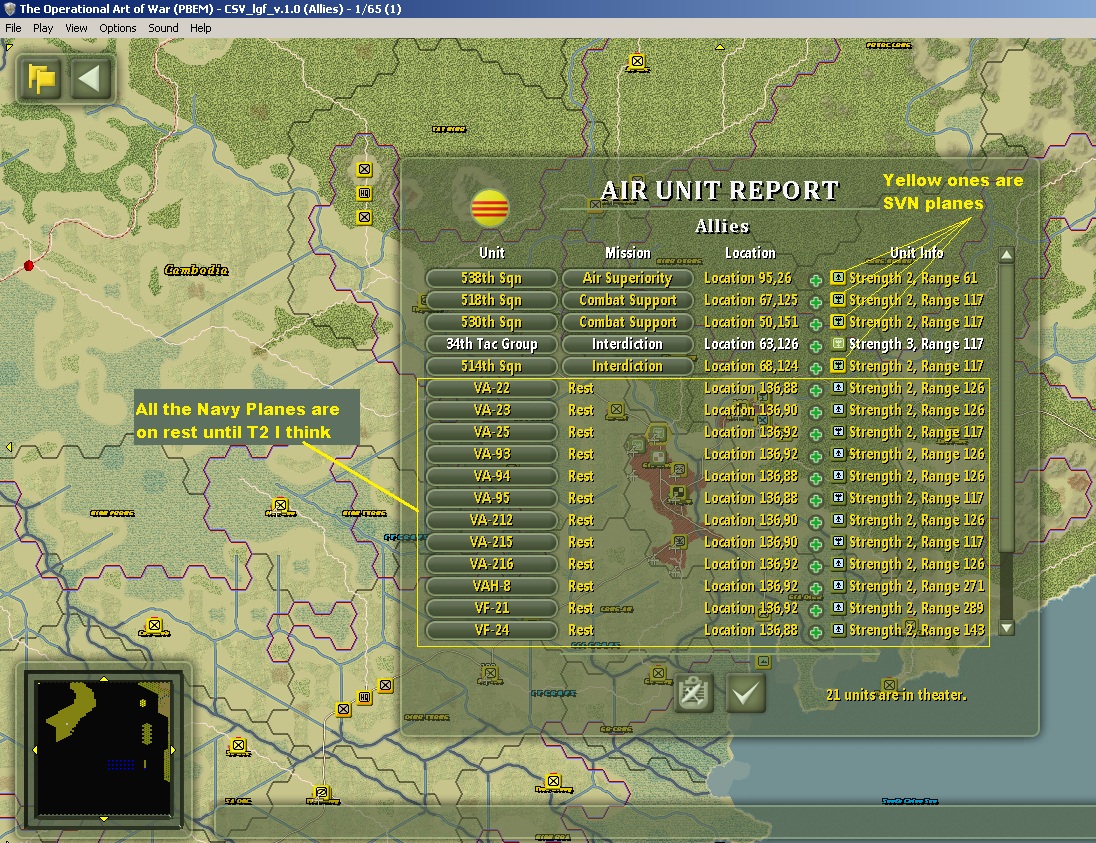Select the HQ unit counter near top stack
The height and width of the screenshot is (843, 1096).
[x=364, y=193]
